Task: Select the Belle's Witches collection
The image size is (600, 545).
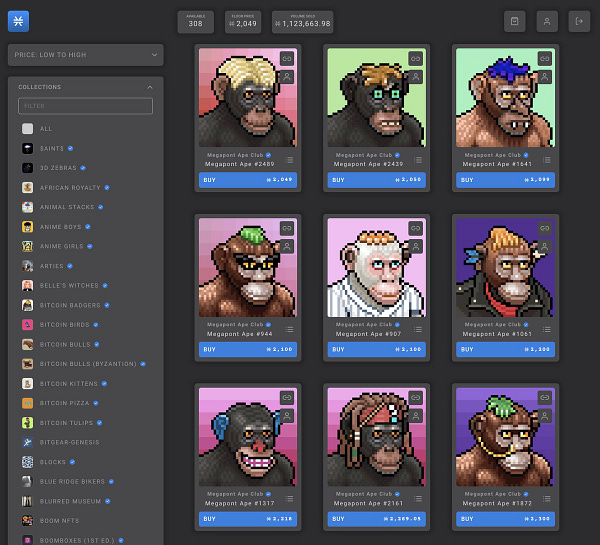Action: point(65,286)
